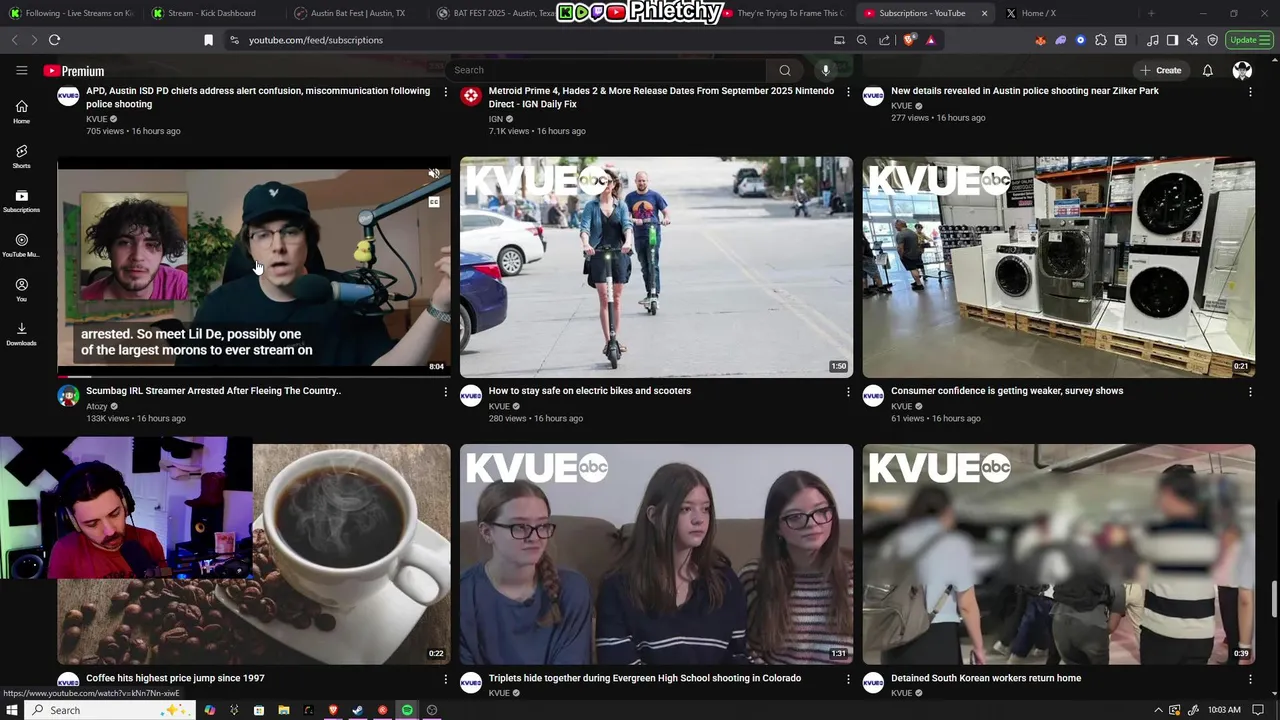Open options for Triplets Evergreen High video

click(x=848, y=679)
